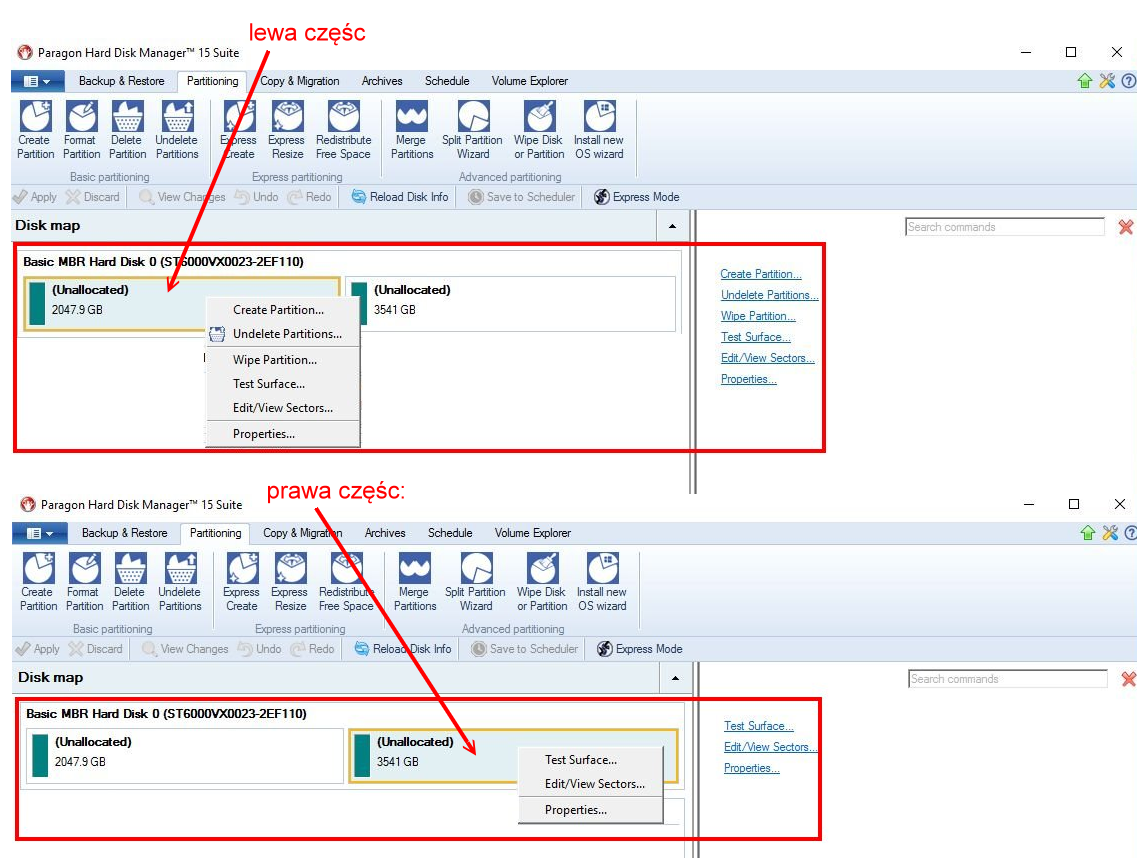The width and height of the screenshot is (1137, 858).
Task: Click Express Resize icon in upper window
Action: pos(287,131)
